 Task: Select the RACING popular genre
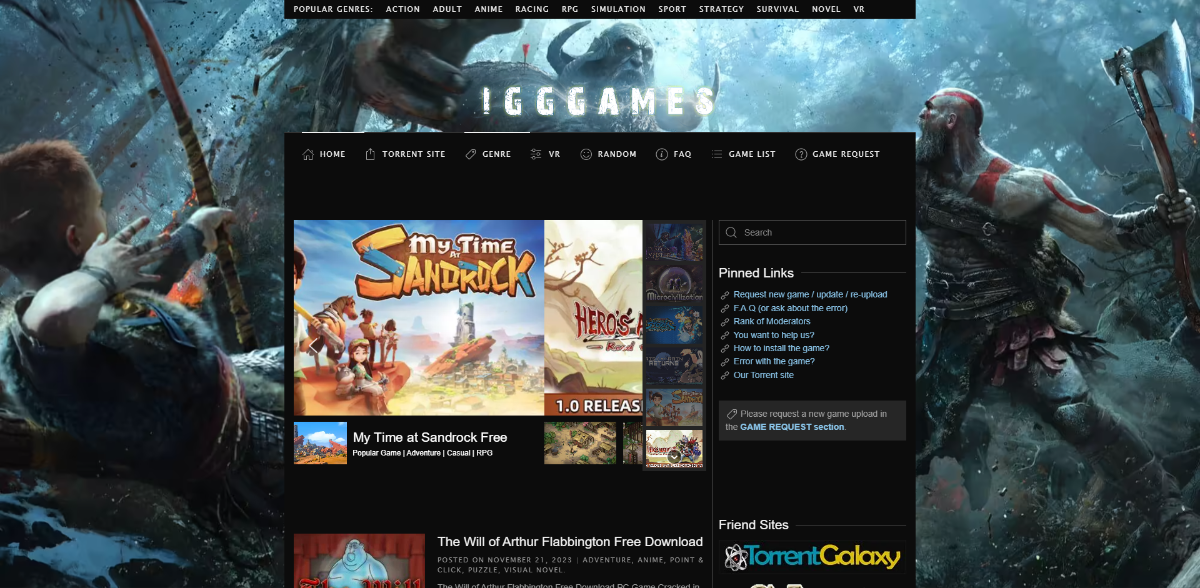pyautogui.click(x=532, y=9)
